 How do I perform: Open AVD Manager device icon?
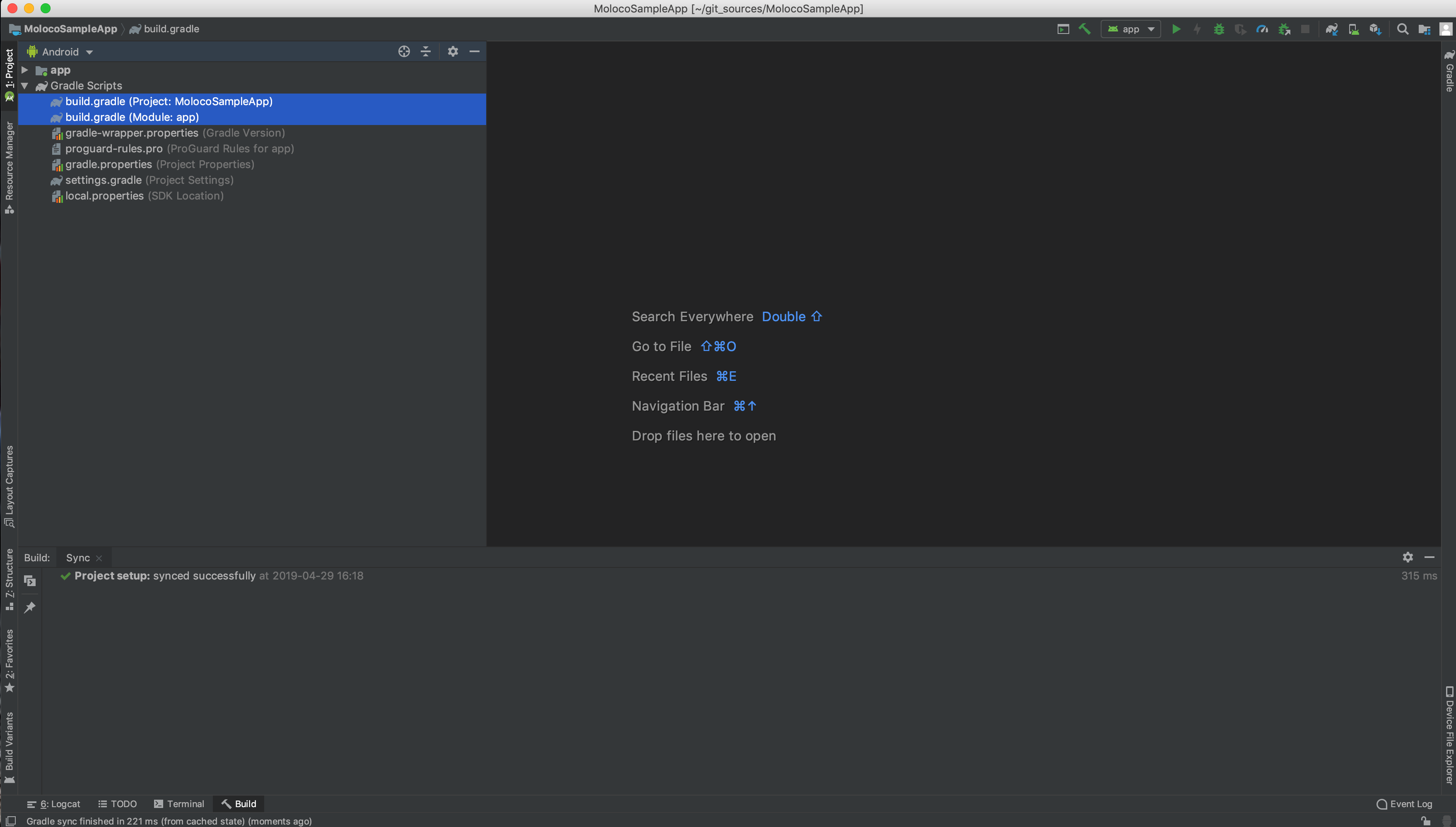click(1354, 29)
